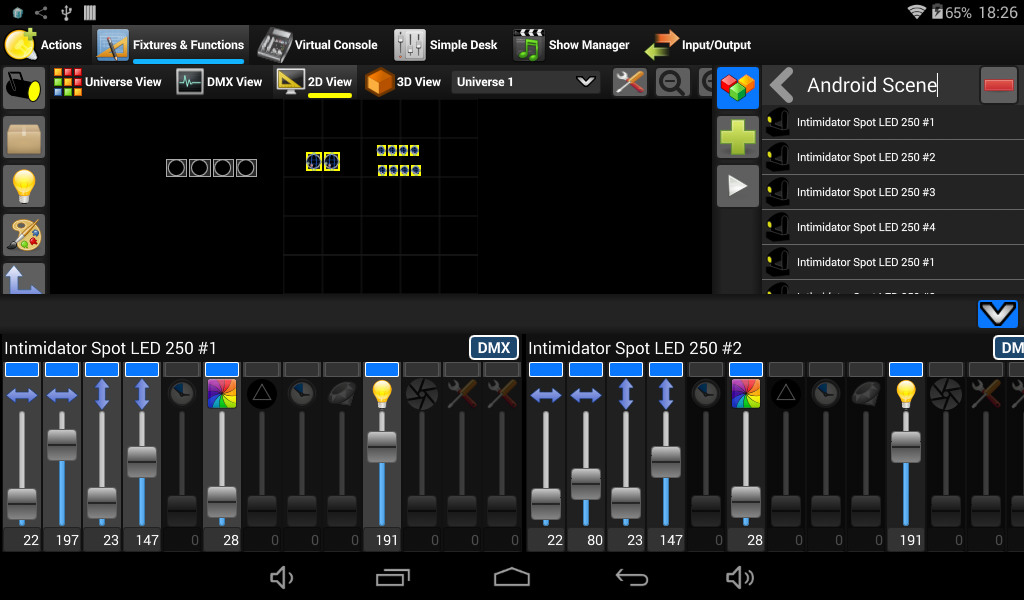The height and width of the screenshot is (600, 1024).
Task: Disable the channel toggle above value 80 on fixture #2
Action: click(586, 370)
